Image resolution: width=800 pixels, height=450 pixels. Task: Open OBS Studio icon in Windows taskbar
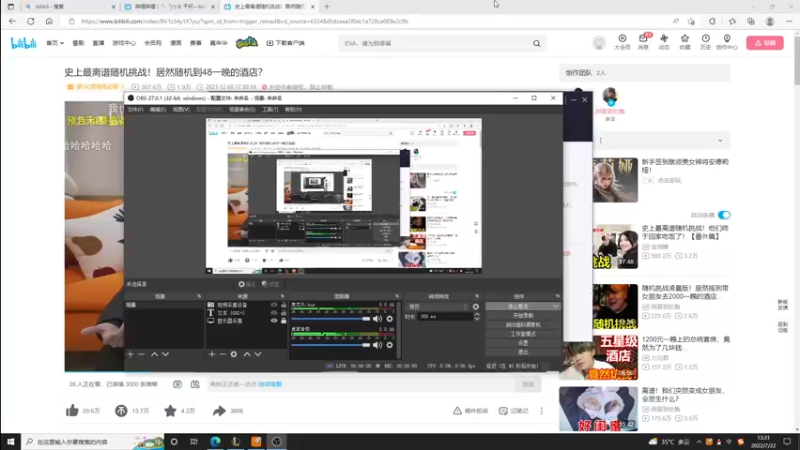[277, 441]
